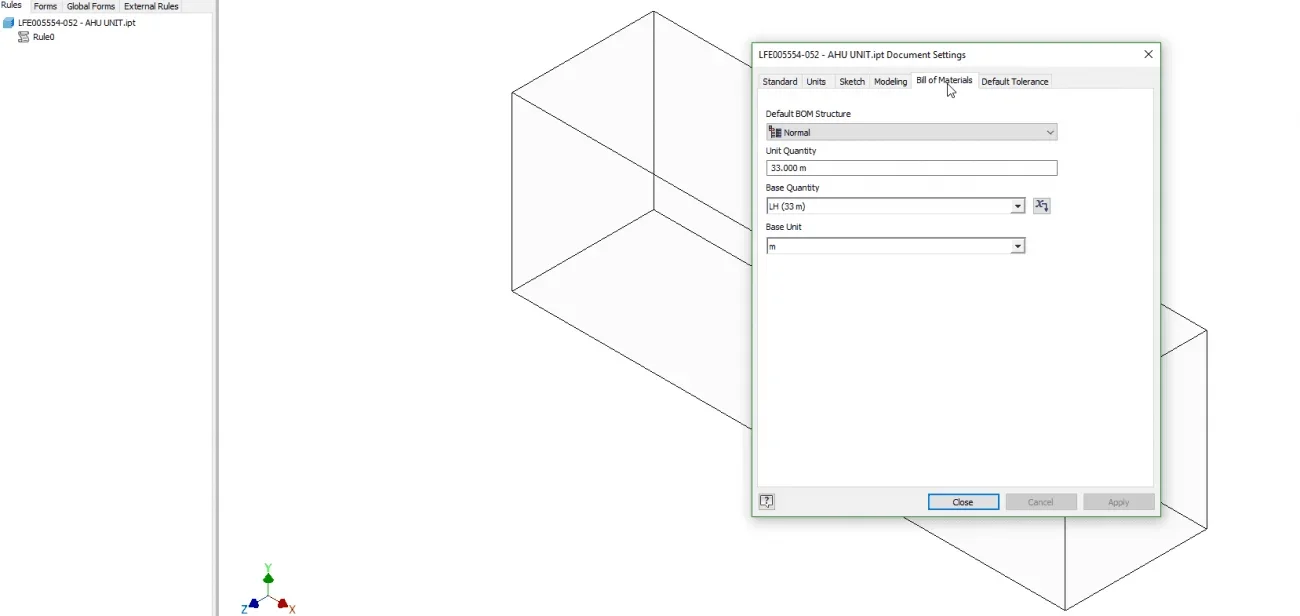This screenshot has height=616, width=1300.
Task: Click the Z axis of the coordinate triad
Action: click(251, 605)
